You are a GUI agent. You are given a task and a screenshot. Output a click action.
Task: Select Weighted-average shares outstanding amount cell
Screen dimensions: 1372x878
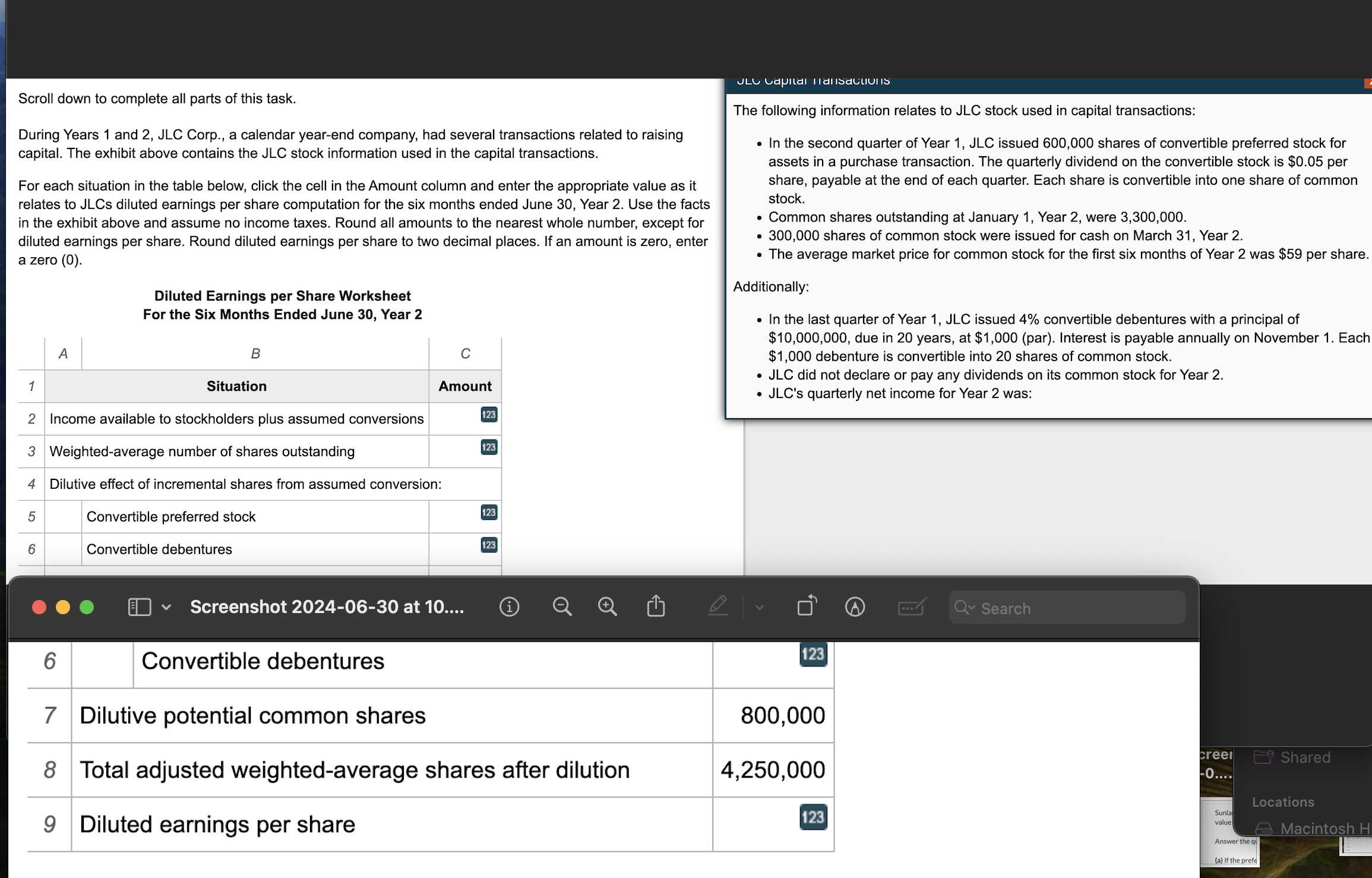[x=464, y=451]
